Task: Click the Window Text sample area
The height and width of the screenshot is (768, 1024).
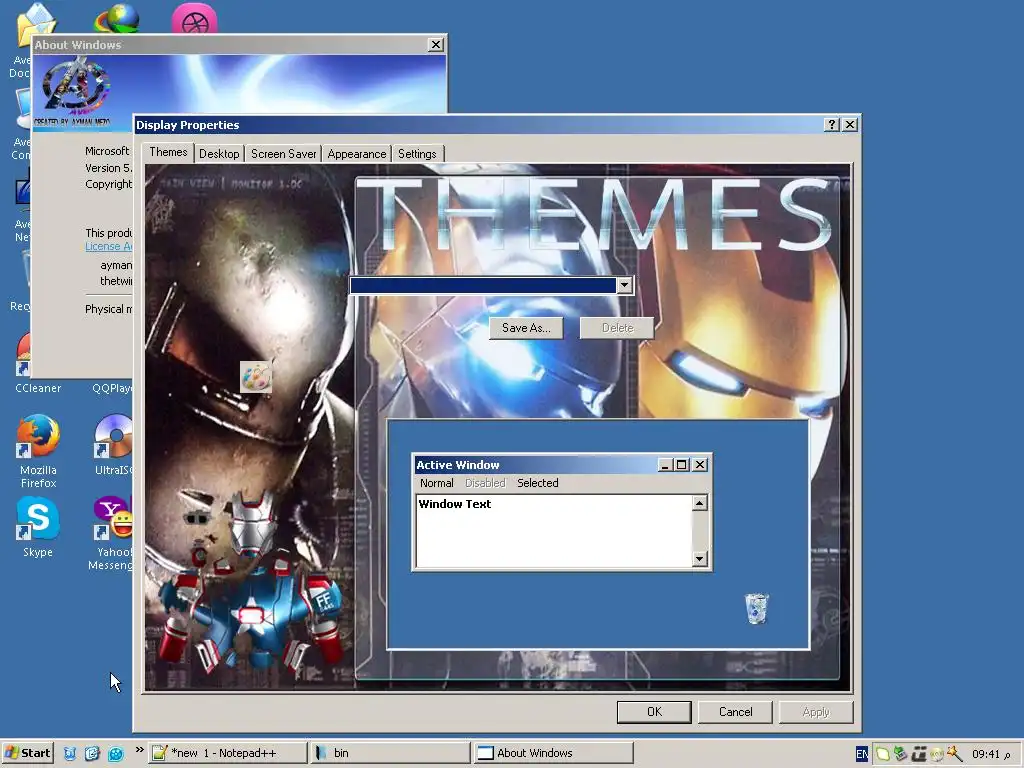Action: 554,531
